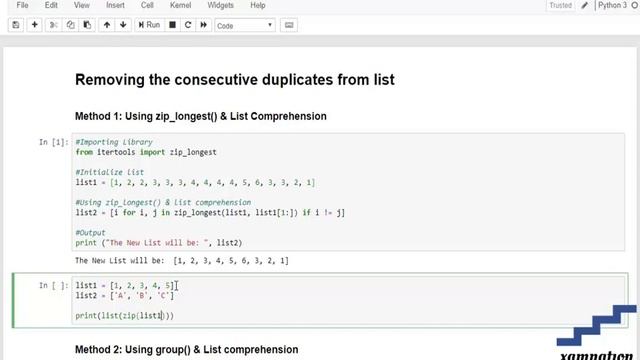
Task: Paste cells below icon
Action: [87, 25]
